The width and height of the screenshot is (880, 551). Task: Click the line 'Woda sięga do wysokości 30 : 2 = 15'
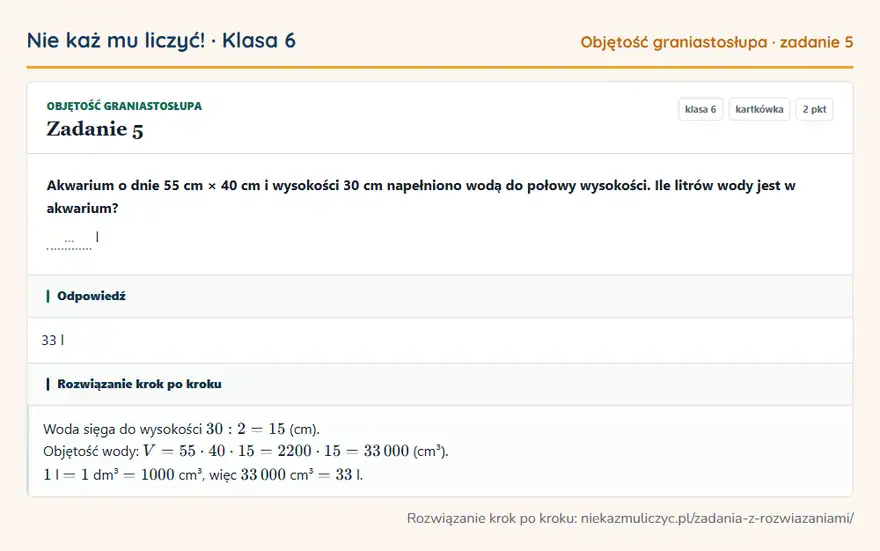click(x=181, y=429)
